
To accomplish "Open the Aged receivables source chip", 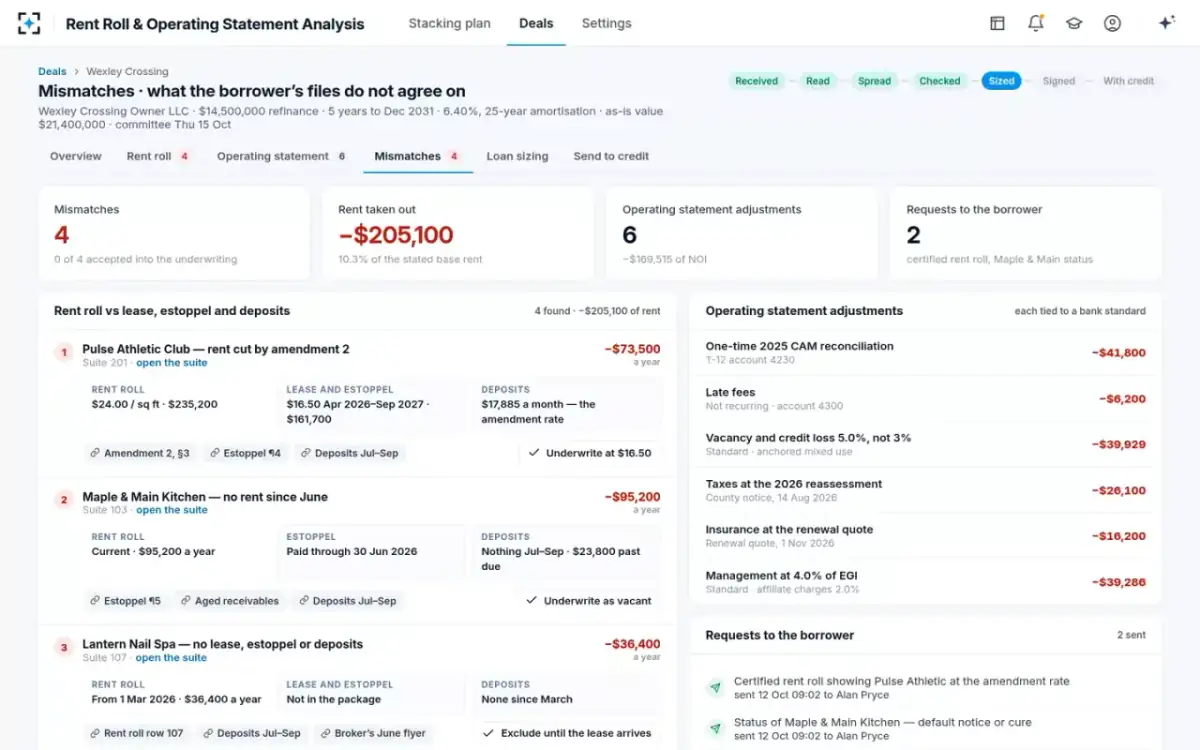I will point(230,601).
